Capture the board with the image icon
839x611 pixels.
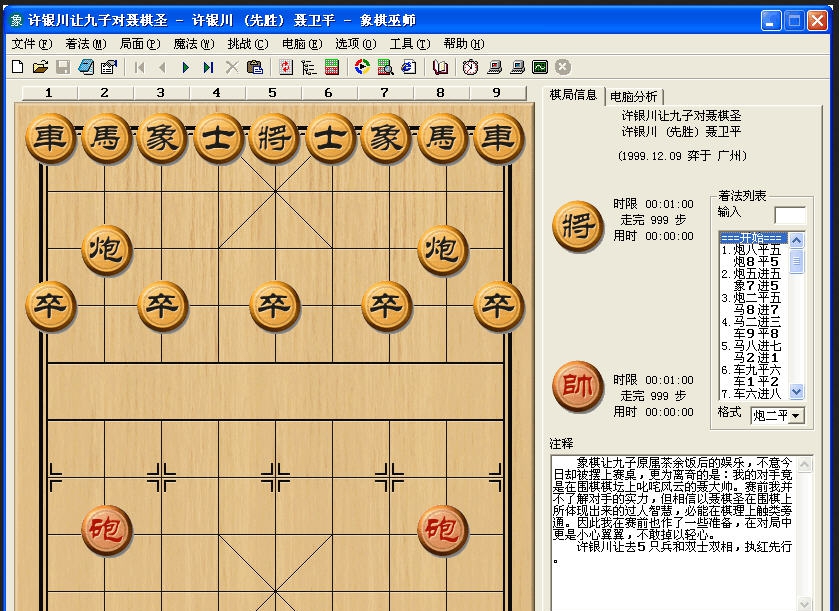tap(540, 67)
